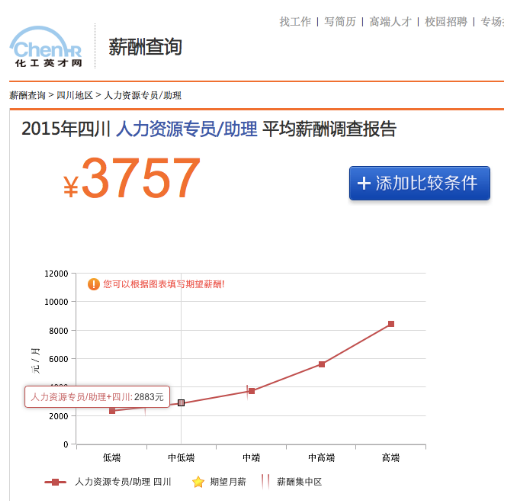Click the 中低端 highlighted data point
Screen dimensions: 521x501
point(181,403)
